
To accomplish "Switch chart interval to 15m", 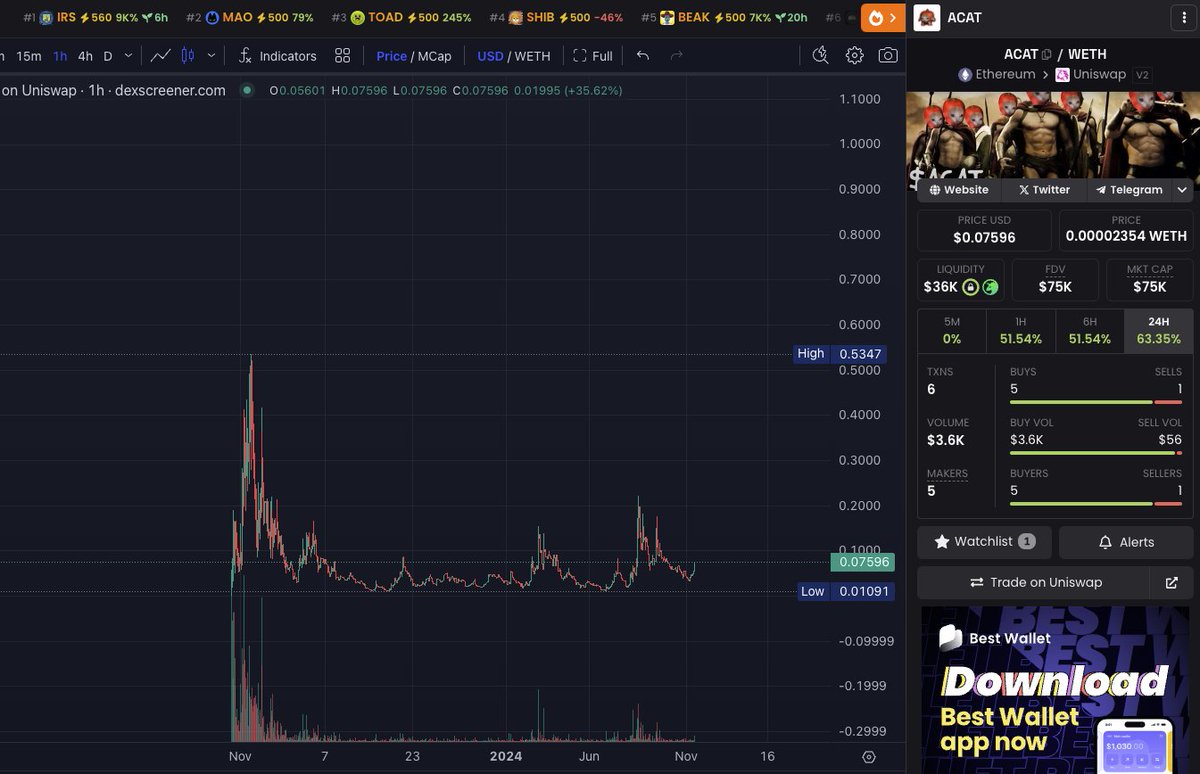I will point(29,56).
